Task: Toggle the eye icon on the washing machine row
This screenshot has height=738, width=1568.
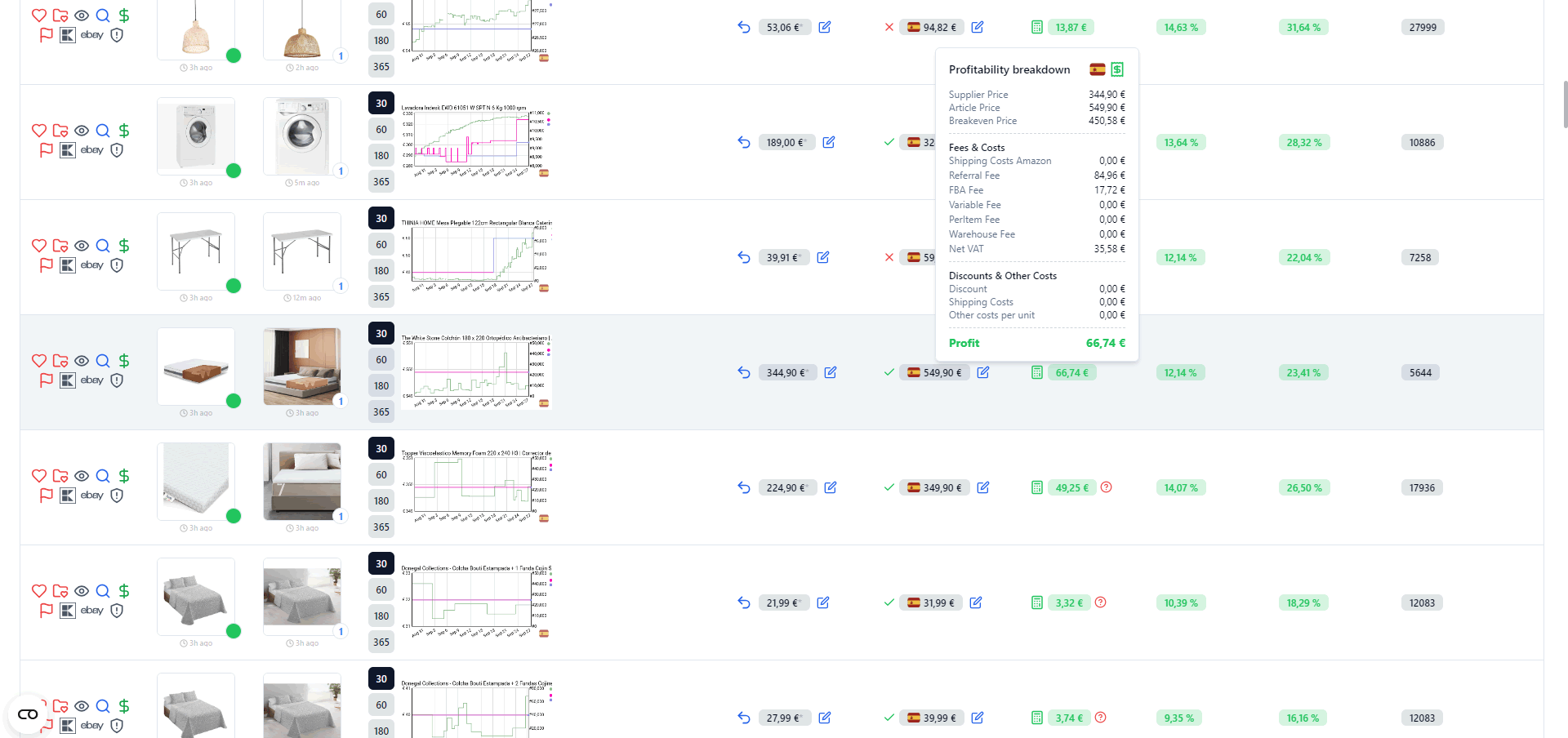Action: pyautogui.click(x=82, y=131)
